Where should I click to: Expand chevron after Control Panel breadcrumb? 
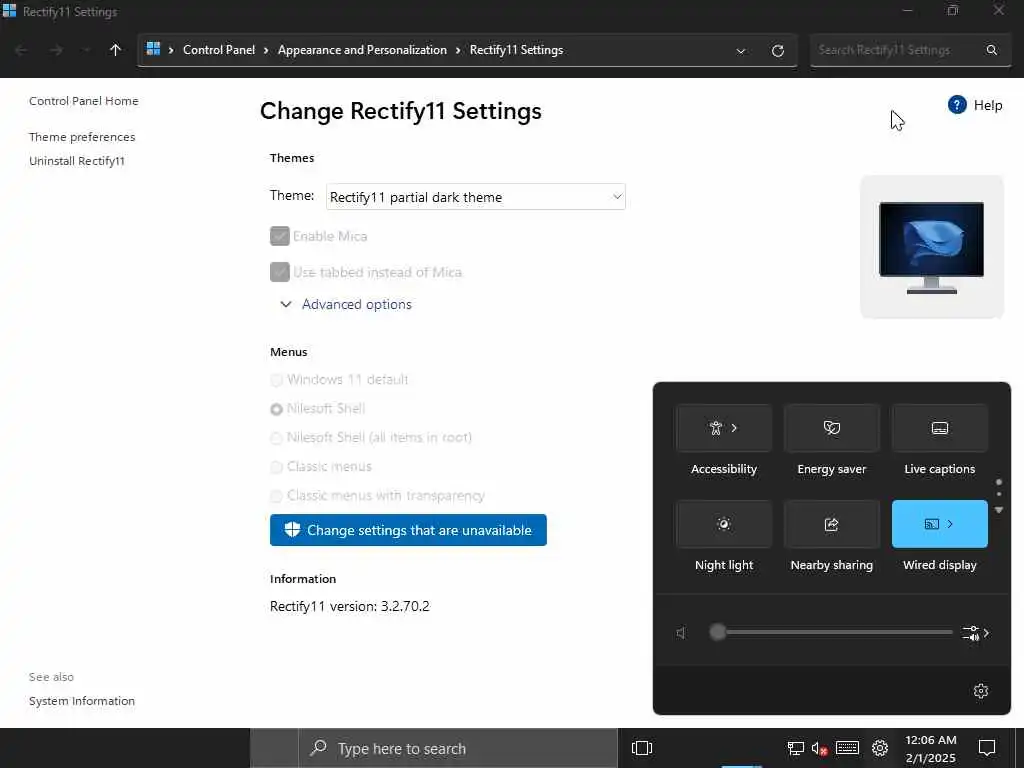(x=266, y=50)
